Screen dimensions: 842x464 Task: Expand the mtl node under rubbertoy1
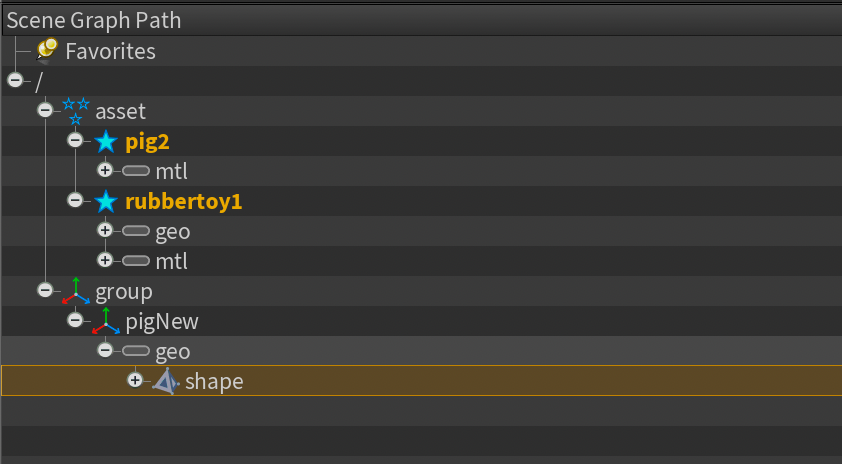105,260
